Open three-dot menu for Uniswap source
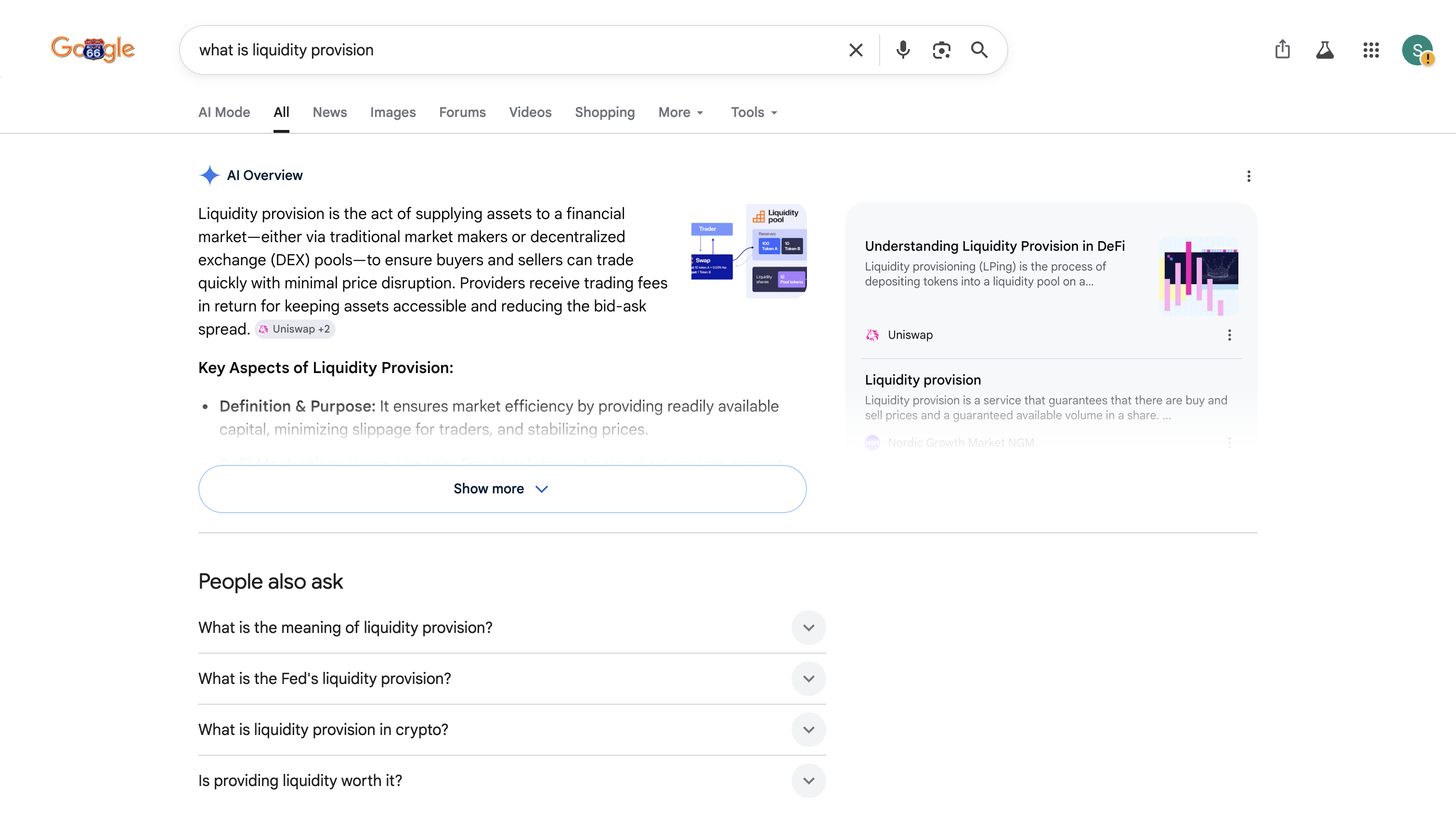 pyautogui.click(x=1229, y=335)
